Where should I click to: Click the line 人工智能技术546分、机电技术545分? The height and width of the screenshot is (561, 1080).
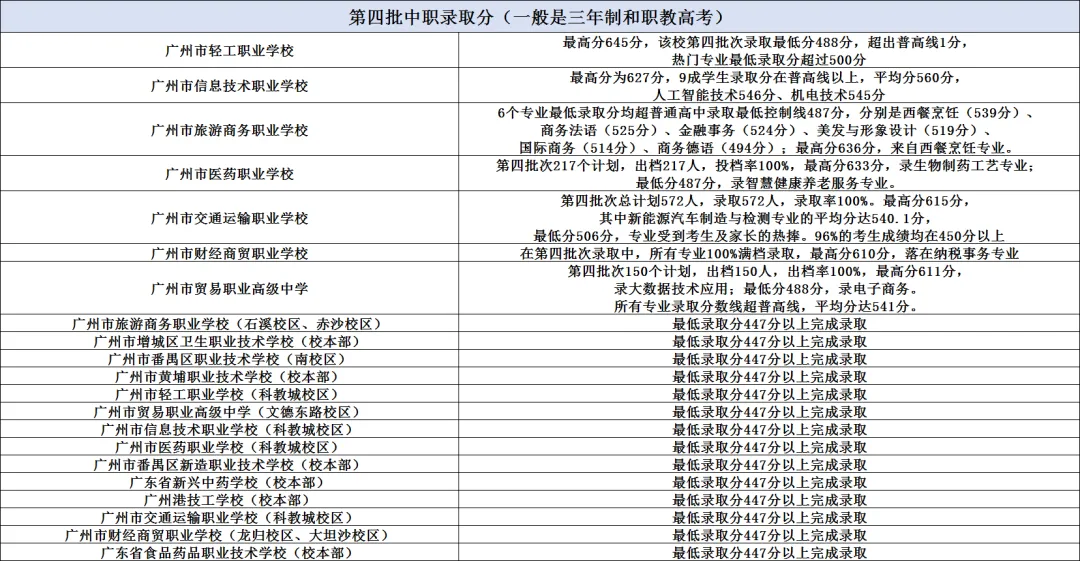(x=769, y=95)
